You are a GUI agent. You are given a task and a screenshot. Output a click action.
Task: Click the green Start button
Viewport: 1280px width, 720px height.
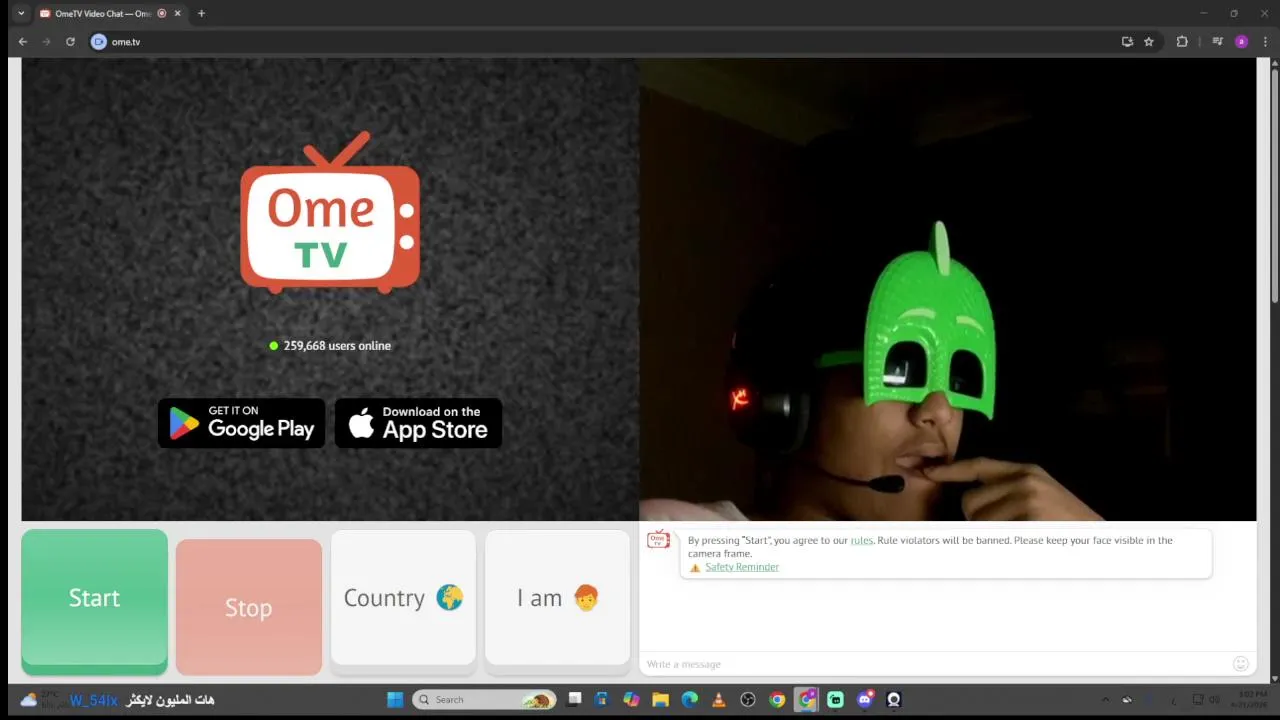click(x=94, y=600)
